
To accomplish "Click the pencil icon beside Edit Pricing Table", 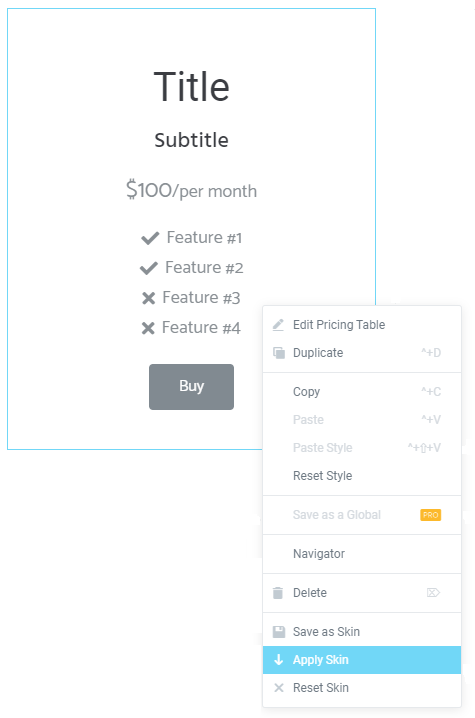I will coord(278,325).
